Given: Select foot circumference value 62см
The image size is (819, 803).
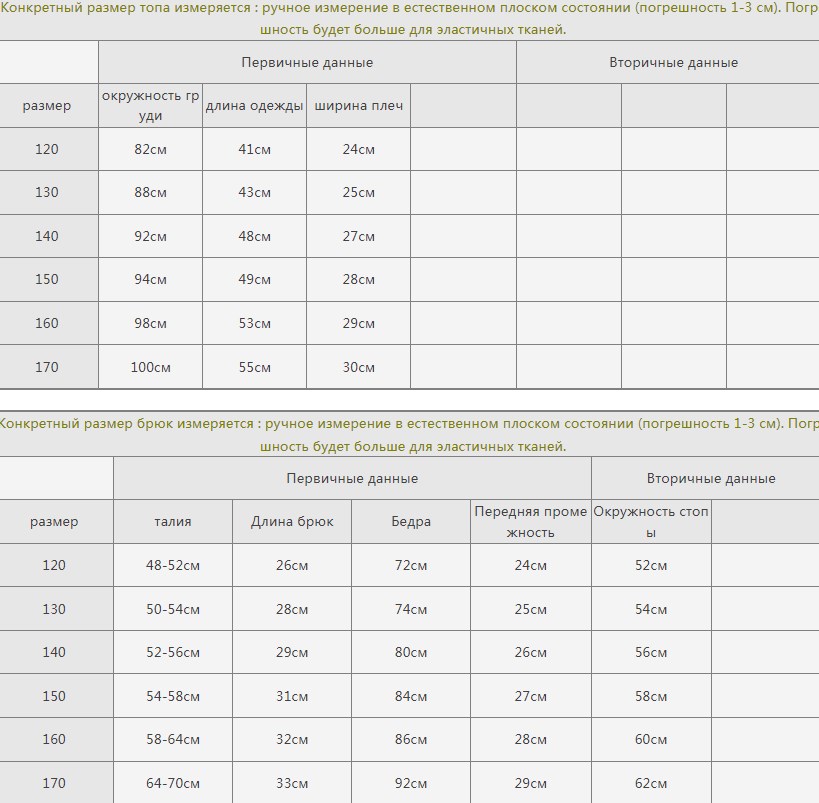Looking at the screenshot, I should pyautogui.click(x=651, y=784).
